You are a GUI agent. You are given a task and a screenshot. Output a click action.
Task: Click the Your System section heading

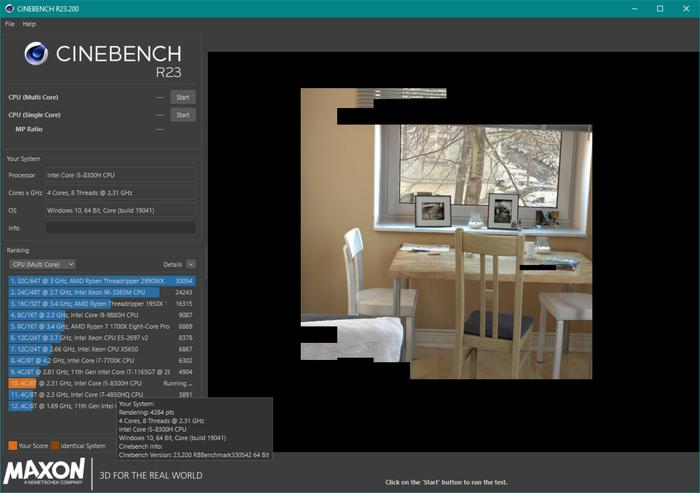pos(23,159)
